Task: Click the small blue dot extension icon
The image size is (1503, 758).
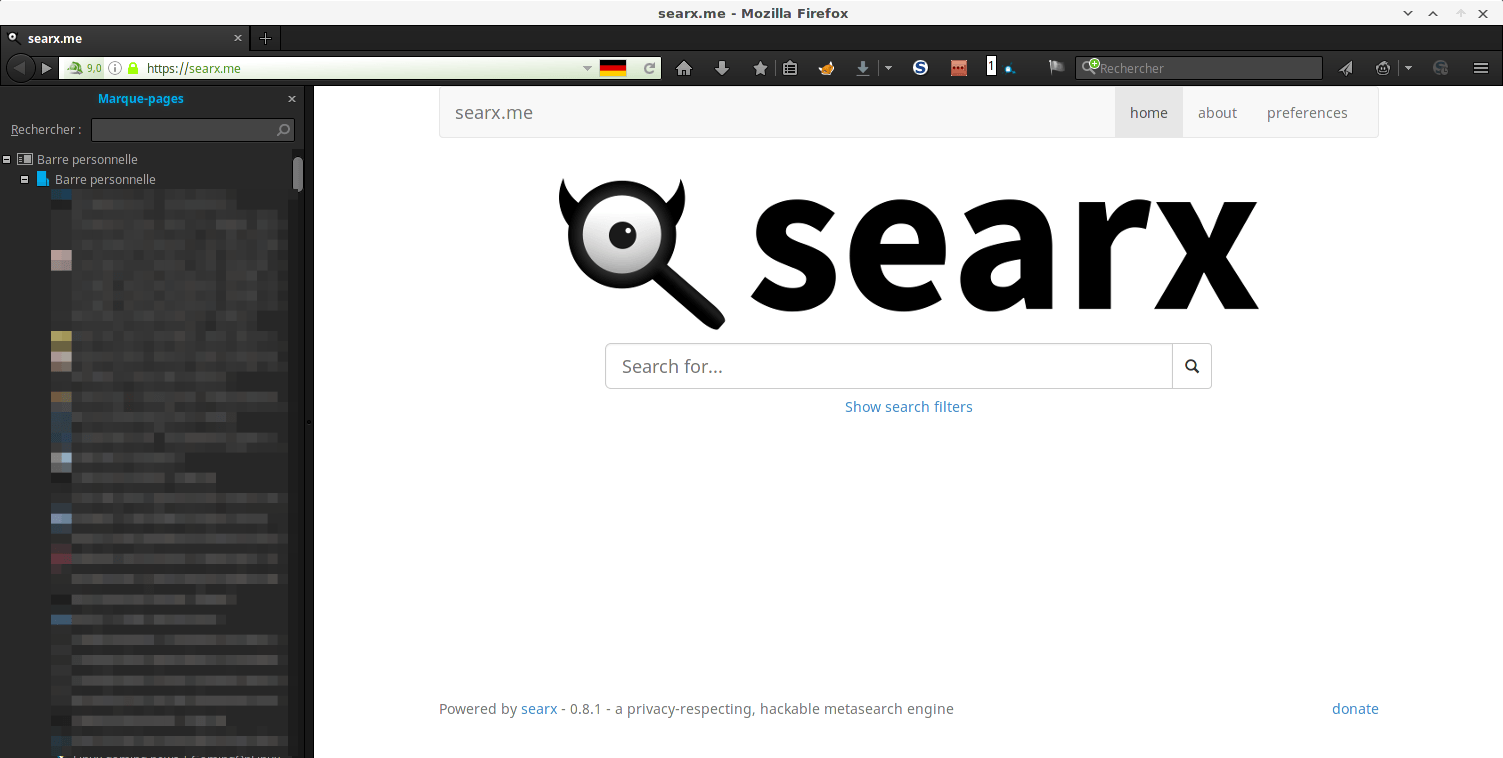Action: click(x=1010, y=70)
